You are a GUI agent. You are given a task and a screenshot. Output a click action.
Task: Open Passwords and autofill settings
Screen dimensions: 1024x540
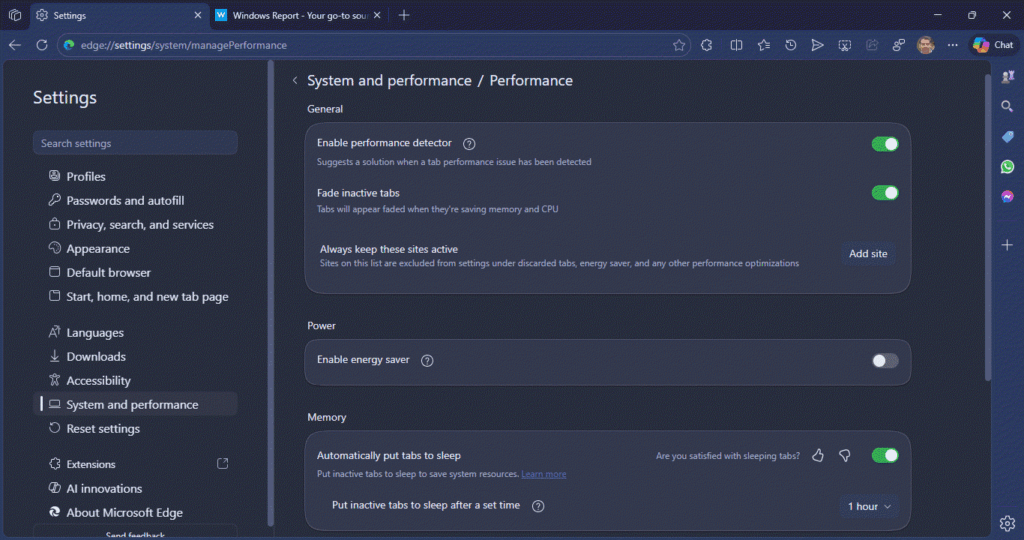135,200
